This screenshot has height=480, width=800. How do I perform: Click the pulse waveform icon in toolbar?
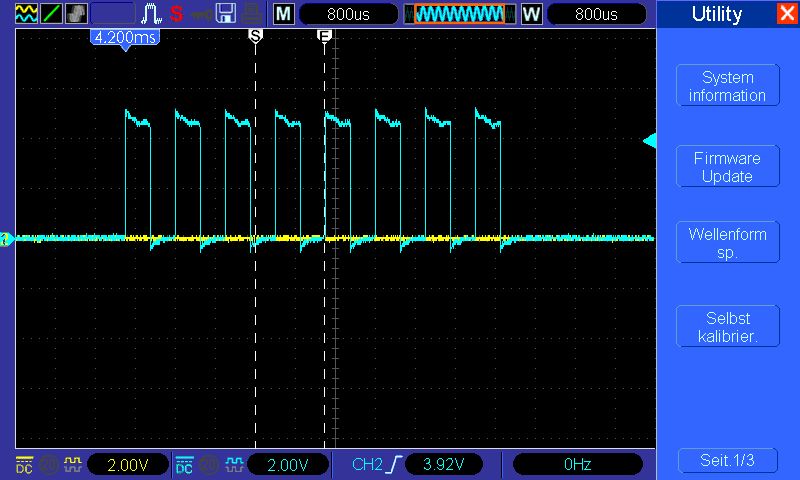point(150,14)
